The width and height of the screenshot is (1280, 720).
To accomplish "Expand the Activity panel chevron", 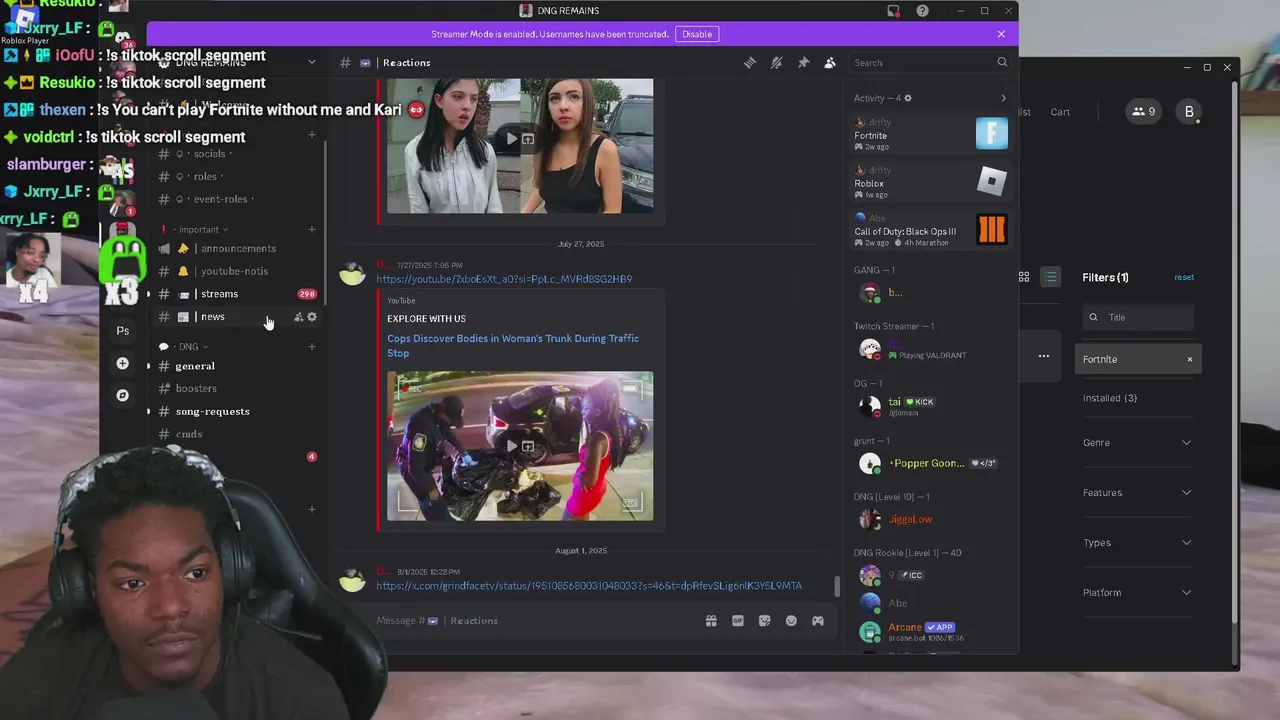I will [x=1003, y=98].
